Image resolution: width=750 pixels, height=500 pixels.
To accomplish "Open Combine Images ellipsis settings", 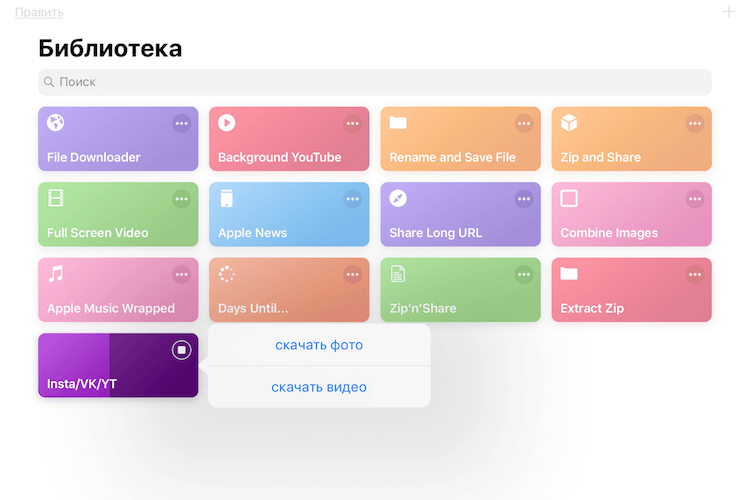I will coord(695,199).
